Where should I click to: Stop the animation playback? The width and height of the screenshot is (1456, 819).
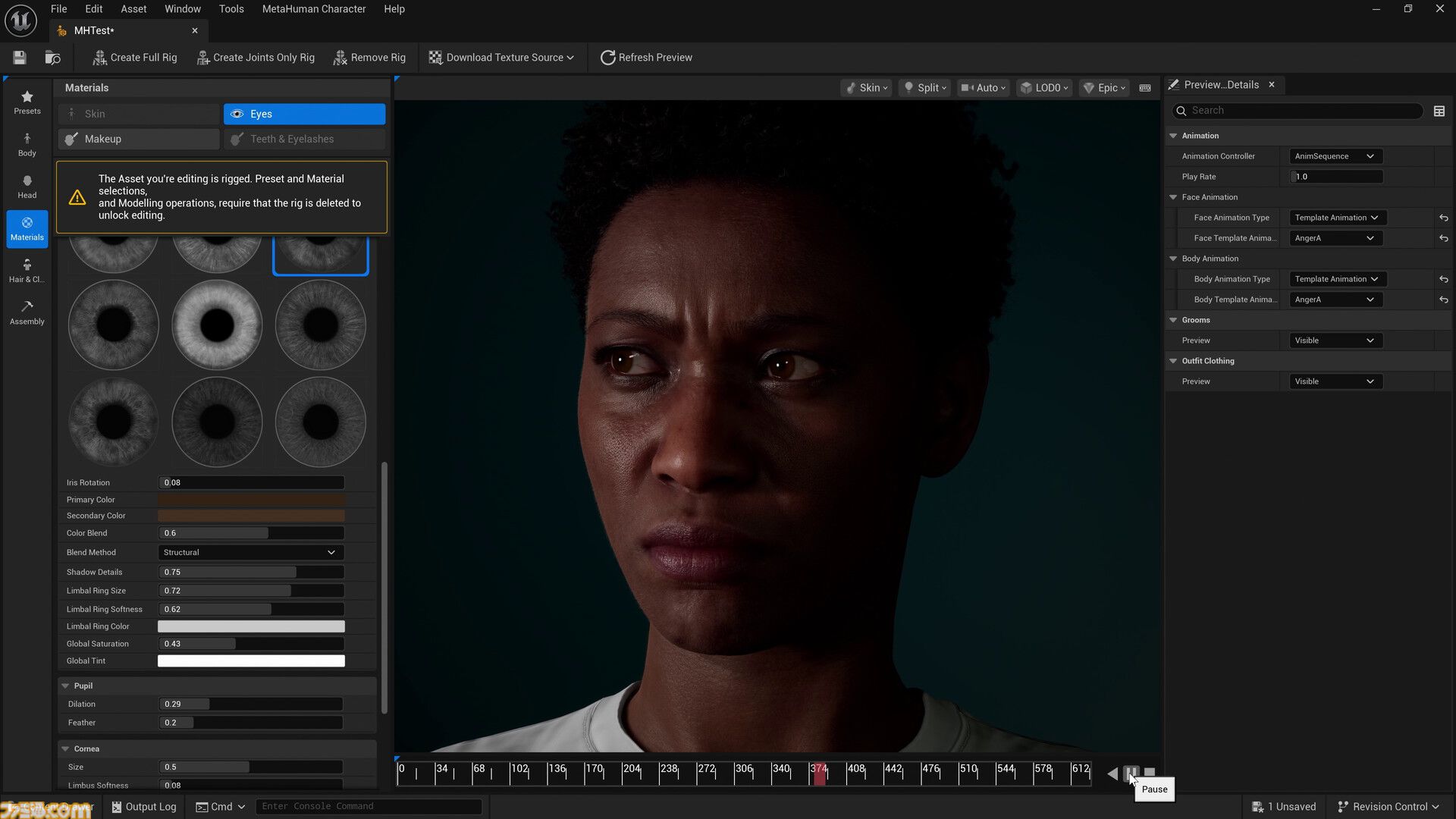[1150, 773]
